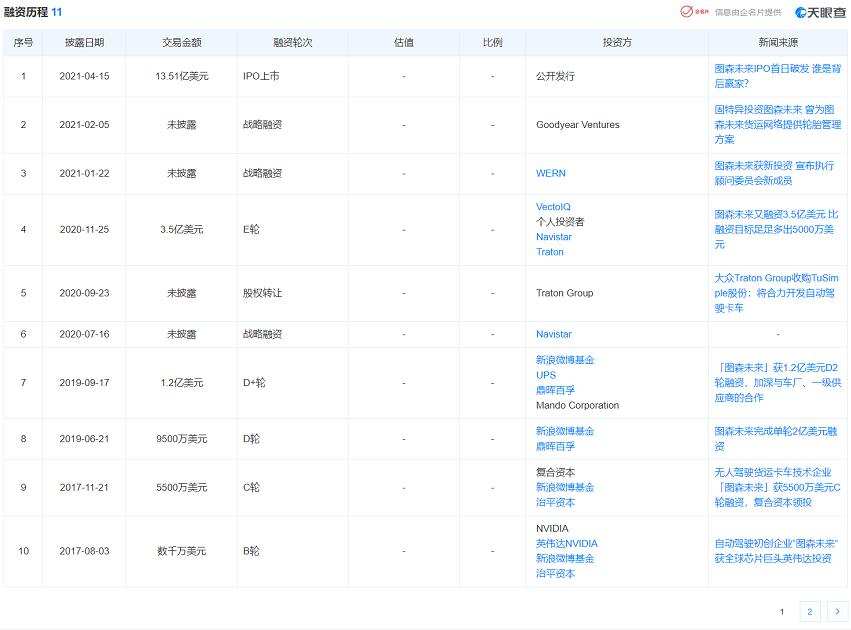Select the date cell 2021-02-05
The image size is (851, 630).
[x=84, y=124]
